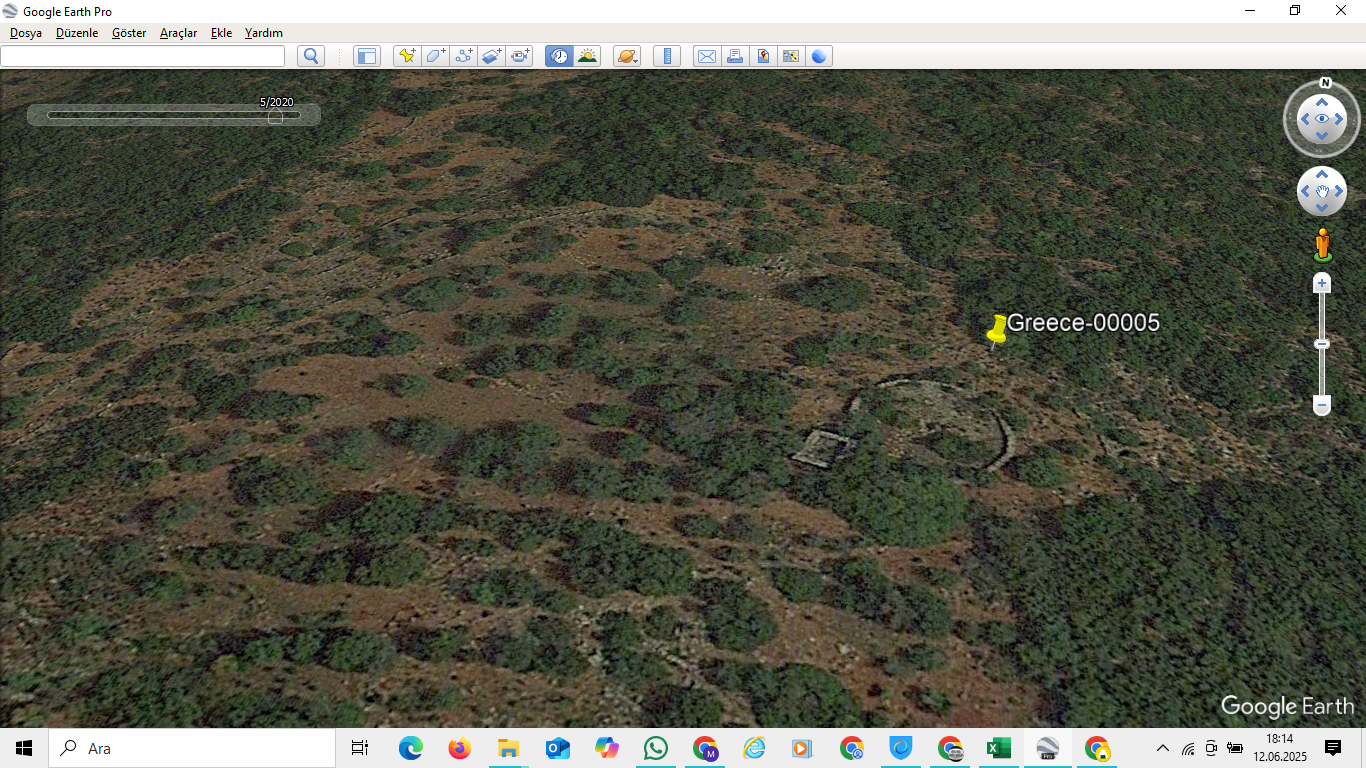Click the search magnifier button

311,56
